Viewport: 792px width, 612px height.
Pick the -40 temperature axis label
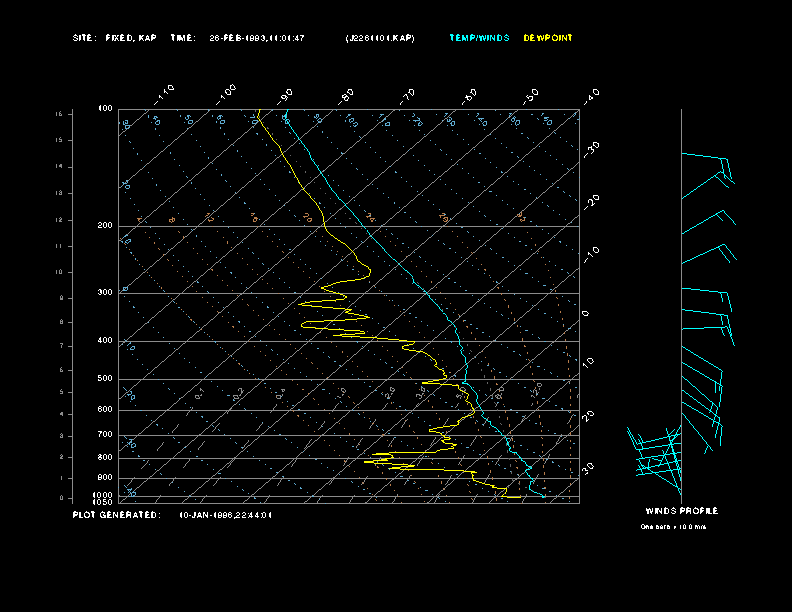coord(590,95)
